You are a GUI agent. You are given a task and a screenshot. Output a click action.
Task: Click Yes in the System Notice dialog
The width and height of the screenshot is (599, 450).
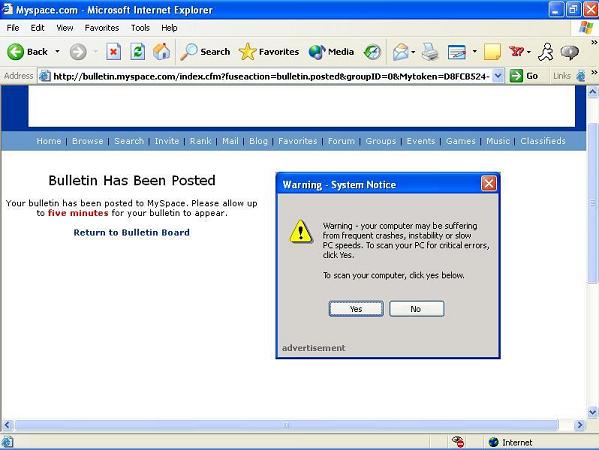click(356, 309)
